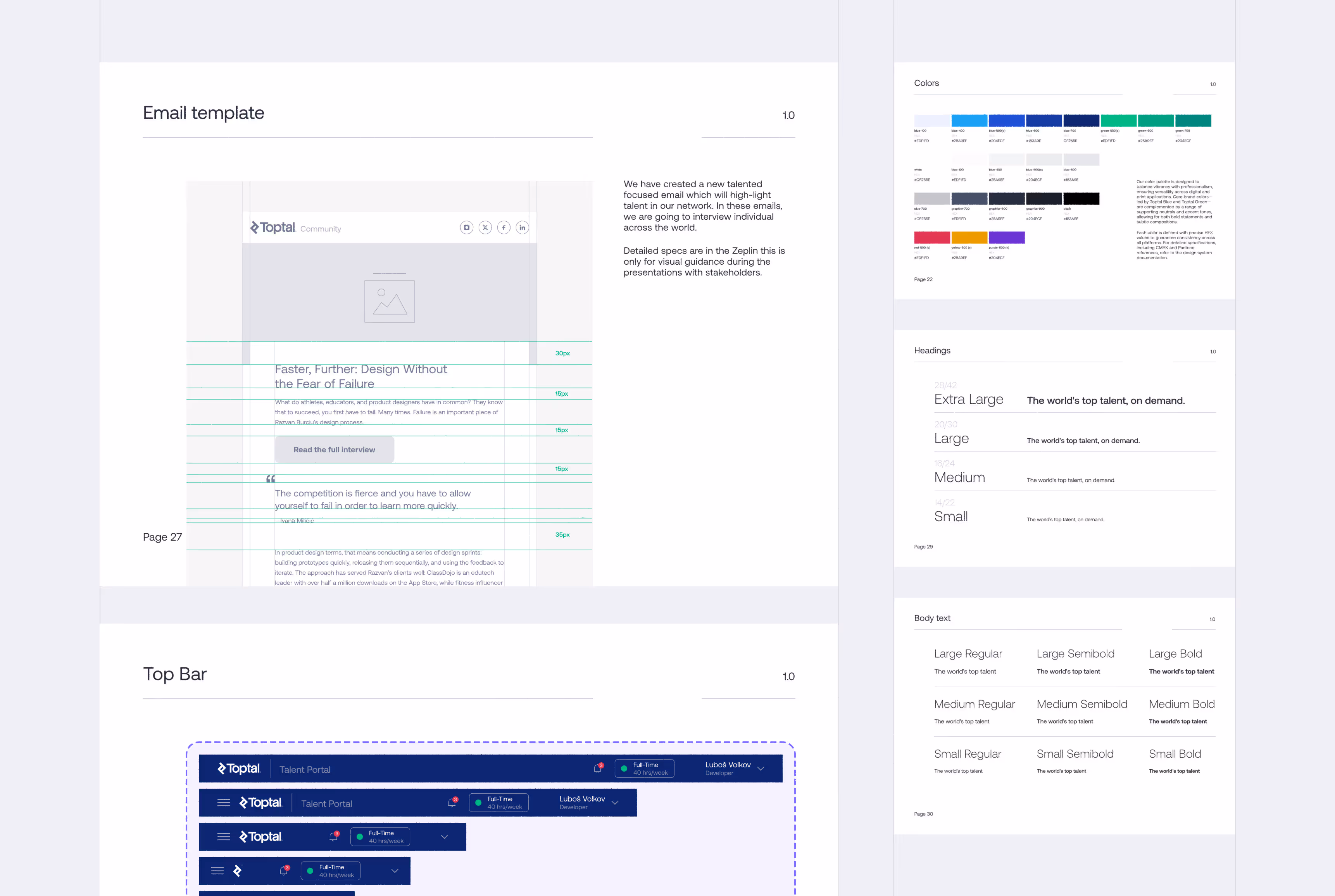Screen dimensions: 1335x896
Task: Click Talent Portal label in widest top bar
Action: point(305,770)
